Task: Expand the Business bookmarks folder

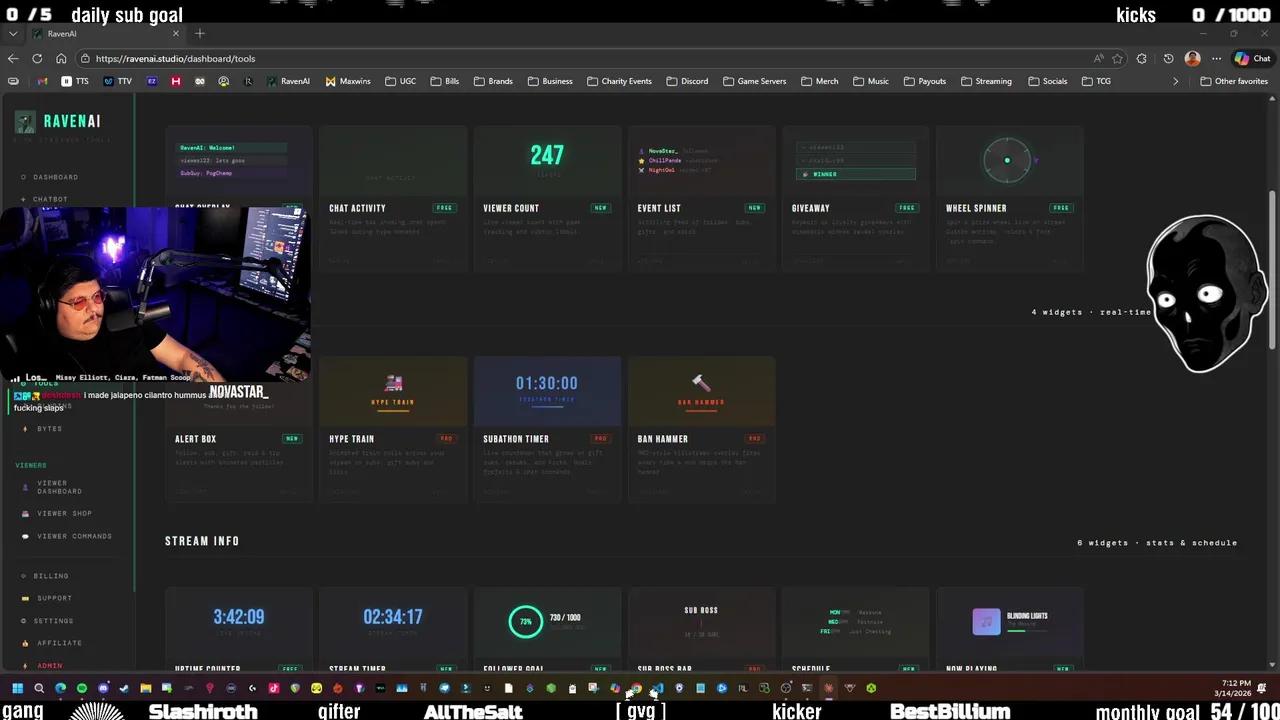Action: [x=550, y=81]
